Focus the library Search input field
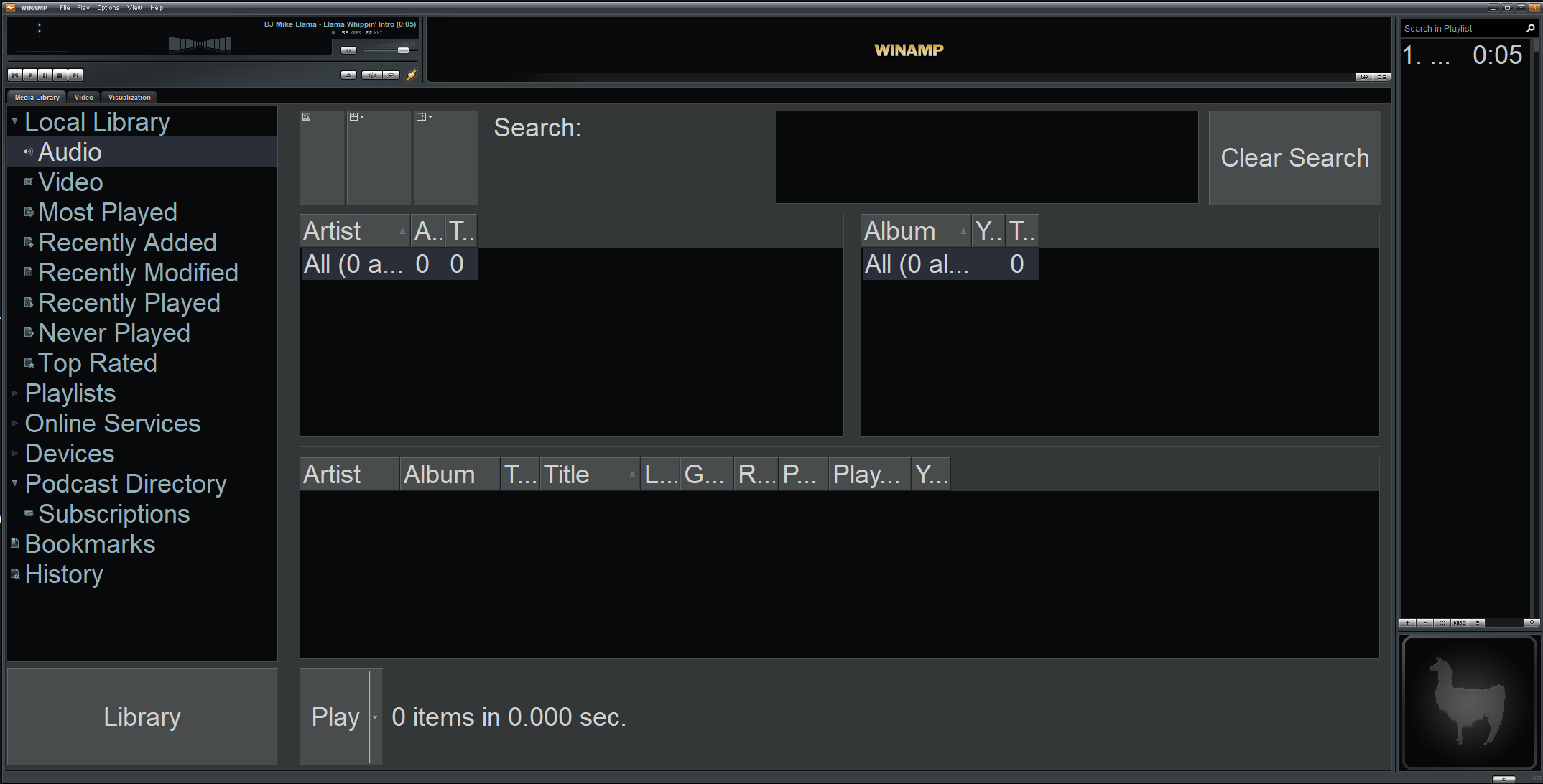 [986, 157]
